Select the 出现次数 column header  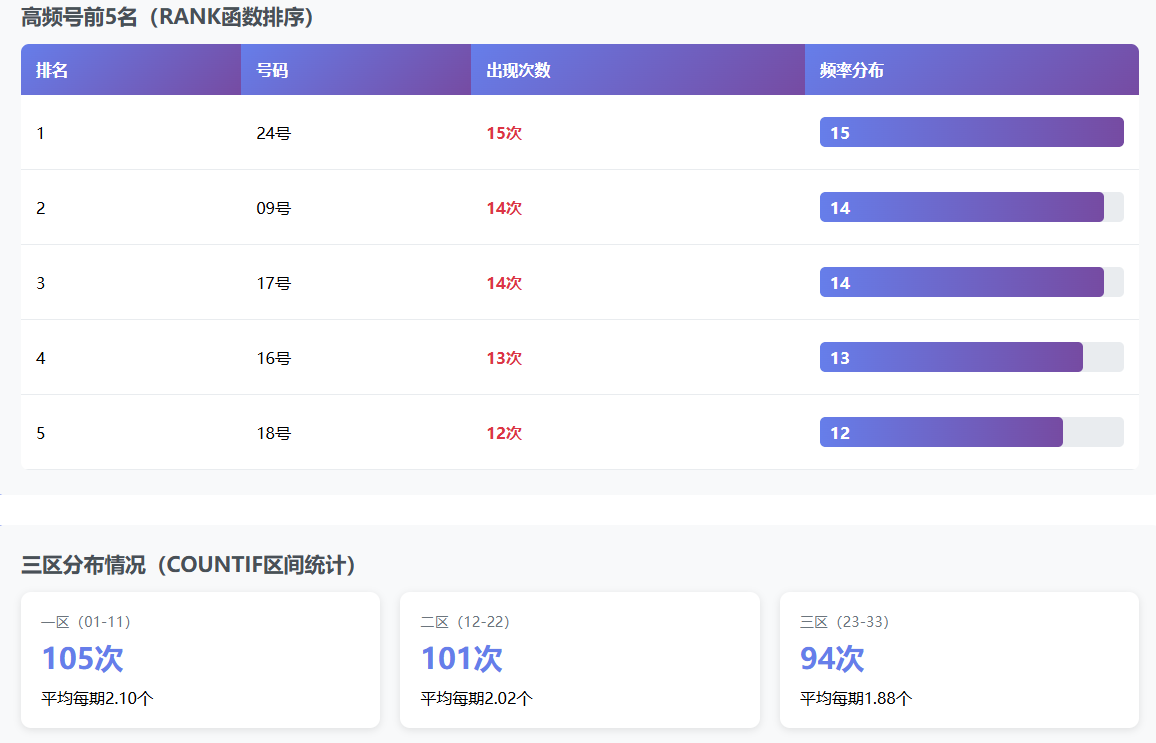[518, 71]
